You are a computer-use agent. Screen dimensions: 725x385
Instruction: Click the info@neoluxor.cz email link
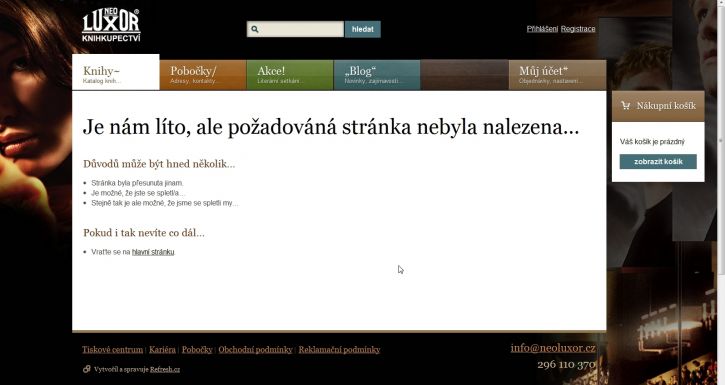click(553, 348)
